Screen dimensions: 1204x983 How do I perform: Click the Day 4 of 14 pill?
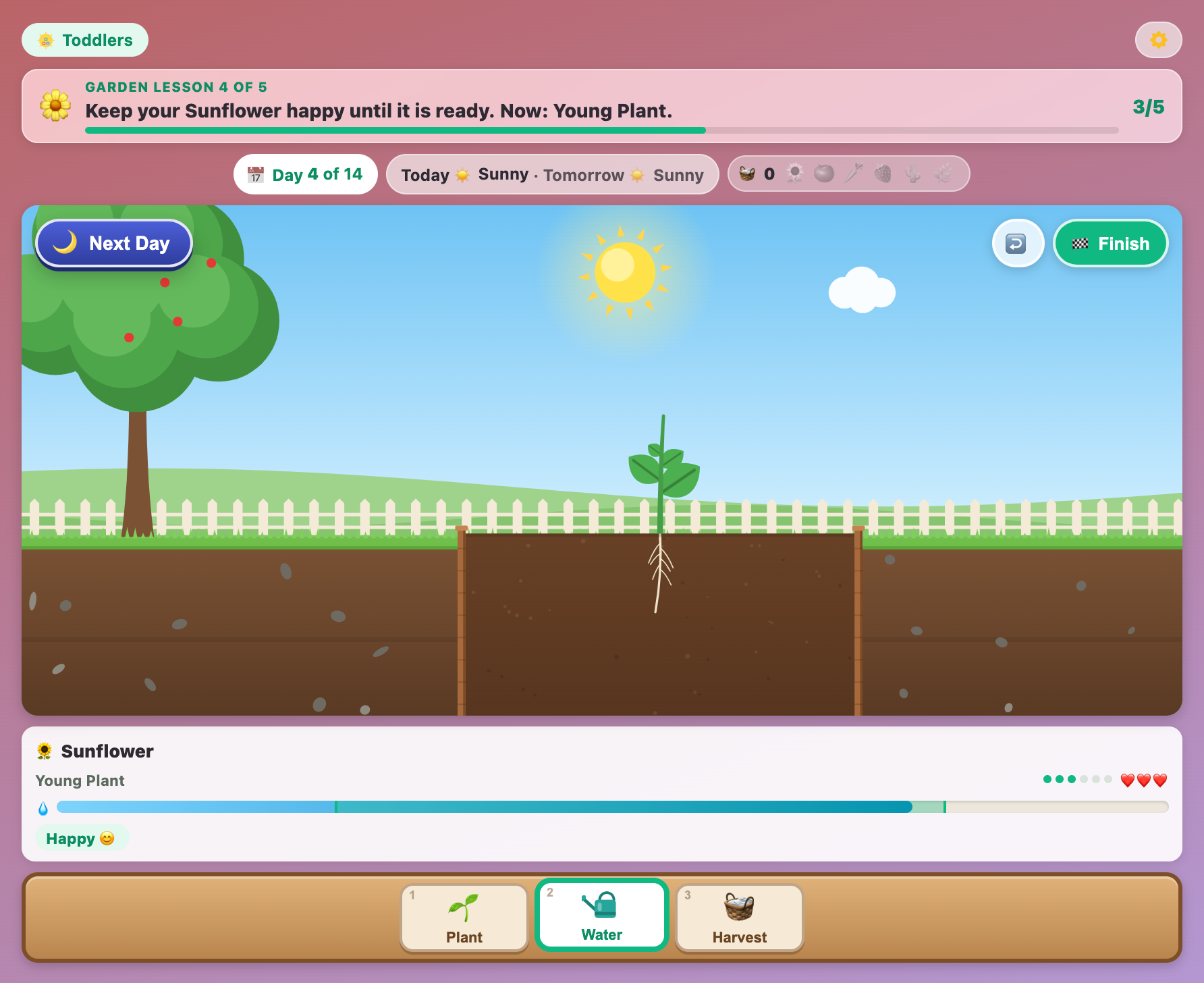point(306,175)
